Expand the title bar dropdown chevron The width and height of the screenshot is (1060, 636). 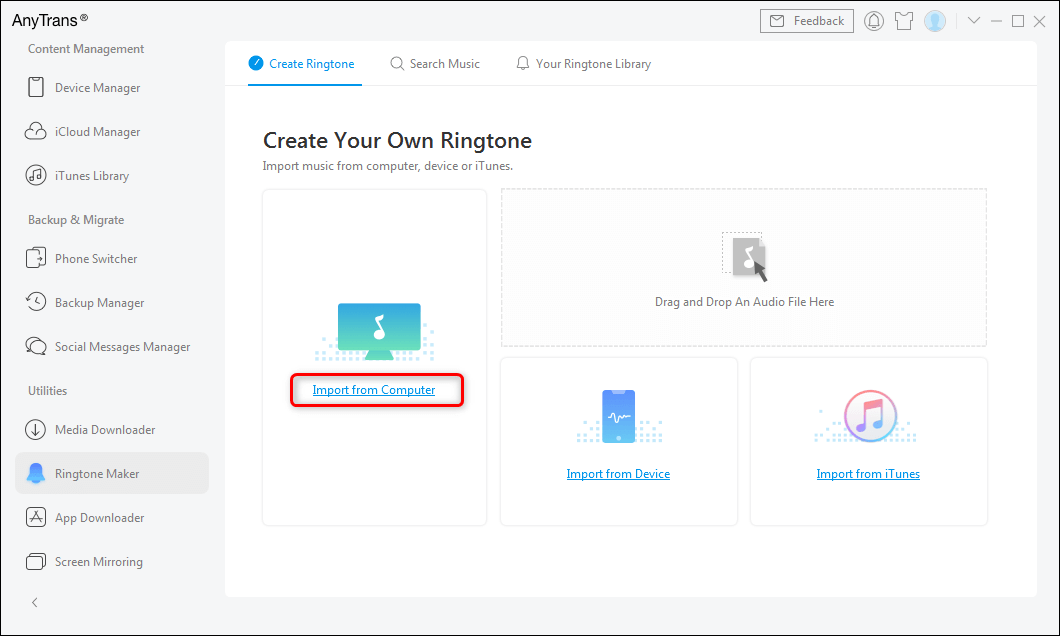coord(973,21)
